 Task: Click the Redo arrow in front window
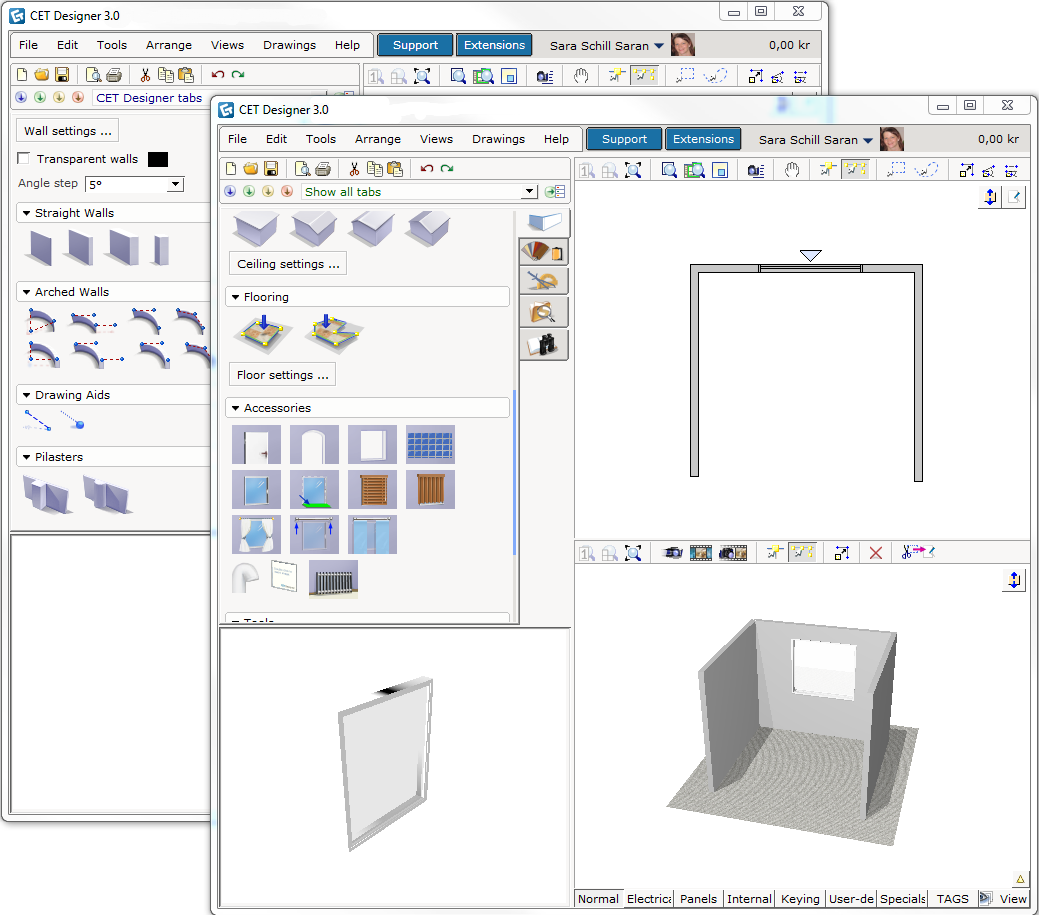click(447, 168)
